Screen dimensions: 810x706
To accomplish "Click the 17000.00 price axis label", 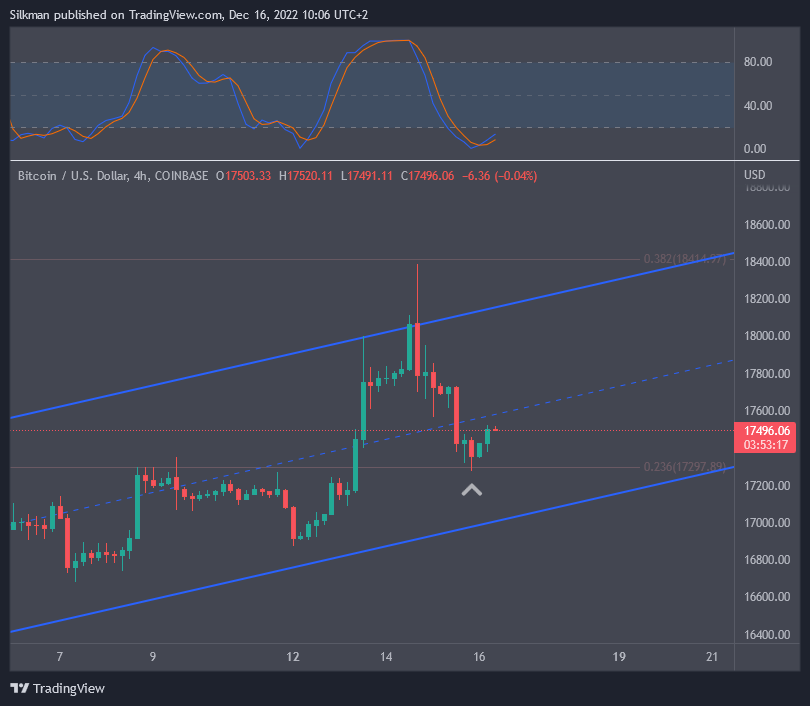I will (x=767, y=523).
